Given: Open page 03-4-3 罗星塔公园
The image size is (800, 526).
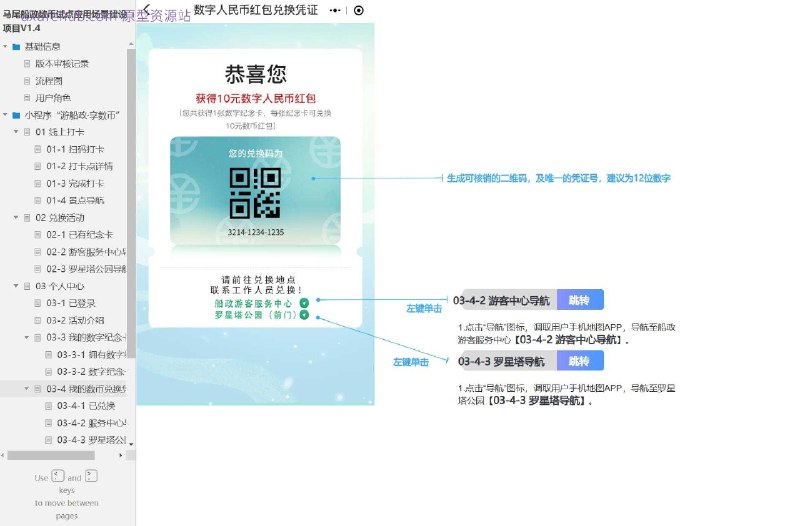Looking at the screenshot, I should pyautogui.click(x=92, y=440).
